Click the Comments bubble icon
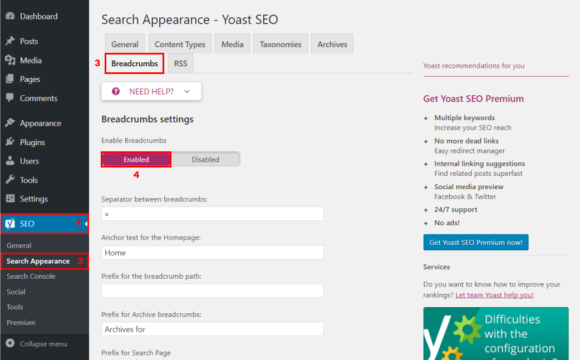The height and width of the screenshot is (360, 580). pos(10,98)
